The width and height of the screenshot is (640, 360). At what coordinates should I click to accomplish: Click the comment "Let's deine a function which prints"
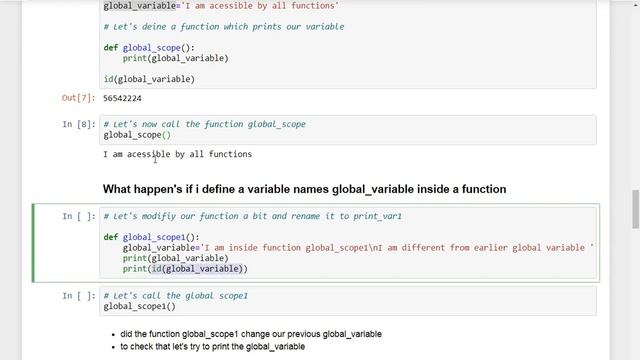coord(224,27)
